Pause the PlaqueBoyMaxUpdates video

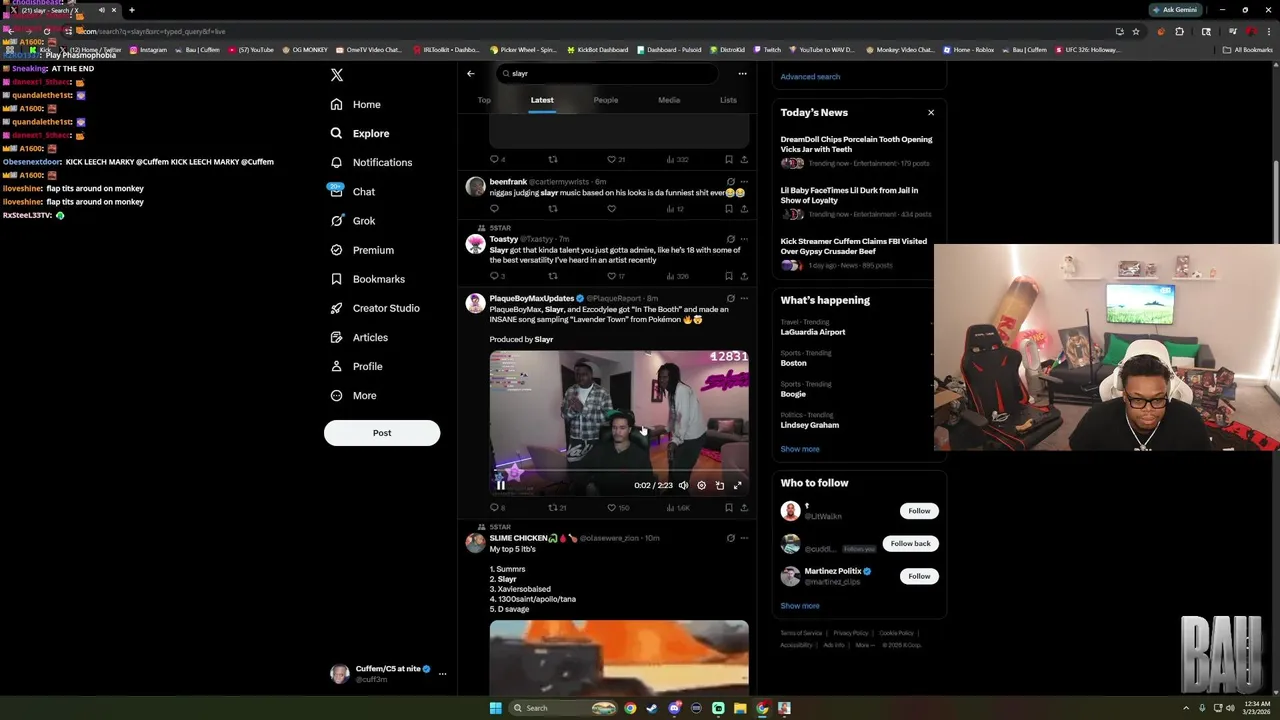[501, 485]
